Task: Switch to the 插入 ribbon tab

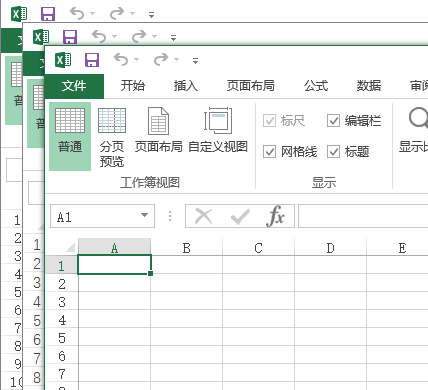Action: [x=186, y=86]
